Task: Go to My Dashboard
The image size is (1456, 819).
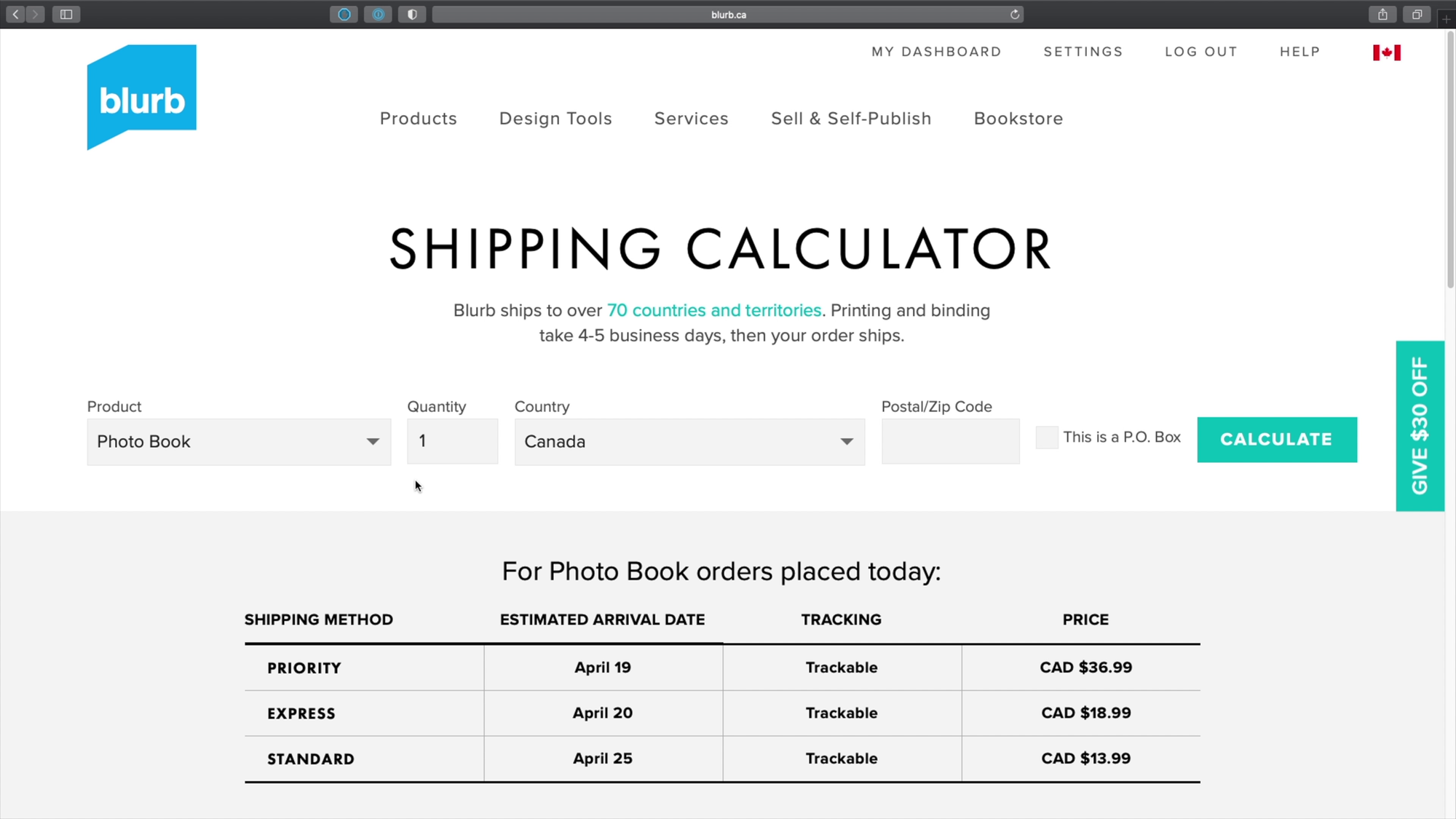Action: (x=936, y=52)
